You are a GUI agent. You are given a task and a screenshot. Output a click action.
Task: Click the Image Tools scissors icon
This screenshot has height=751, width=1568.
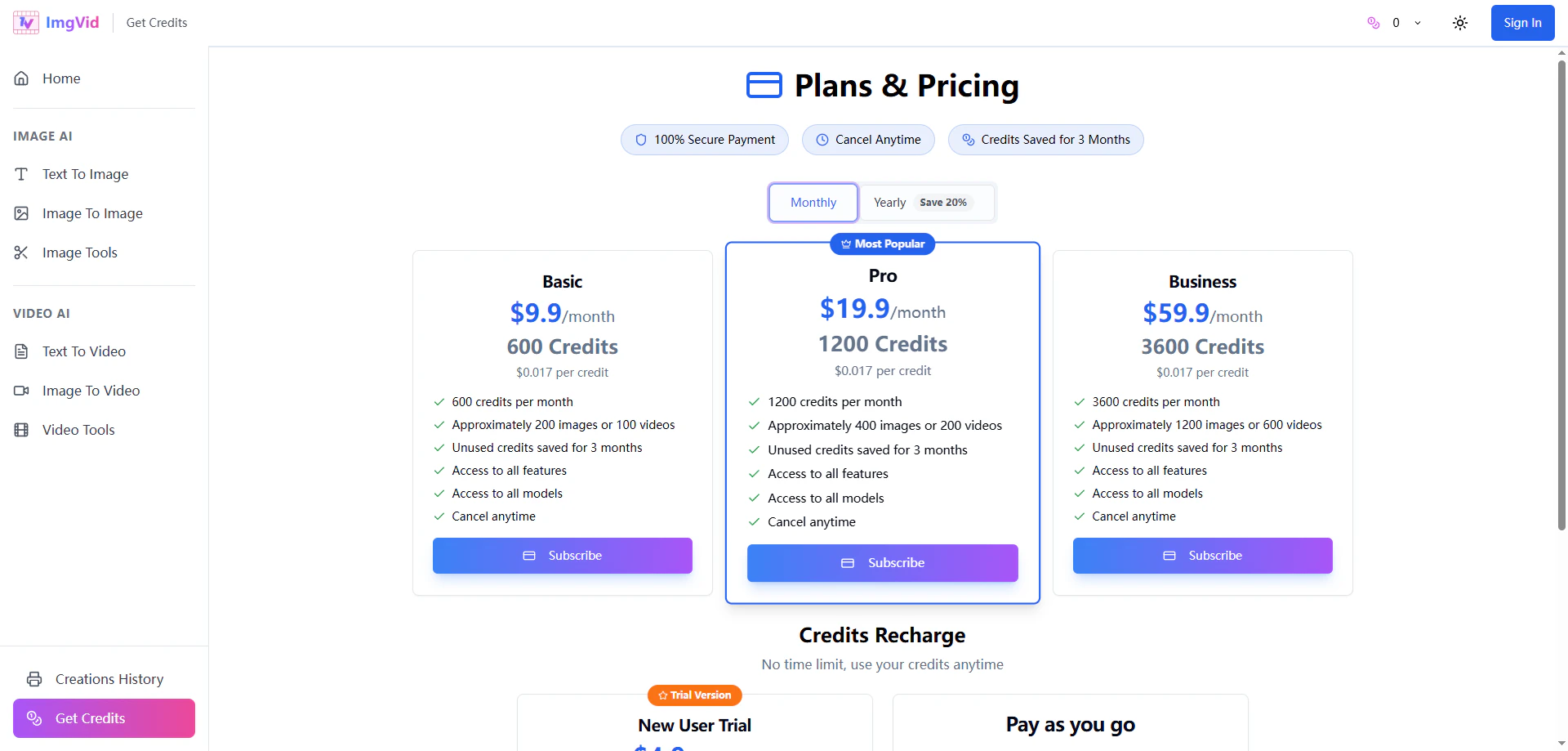coord(22,253)
